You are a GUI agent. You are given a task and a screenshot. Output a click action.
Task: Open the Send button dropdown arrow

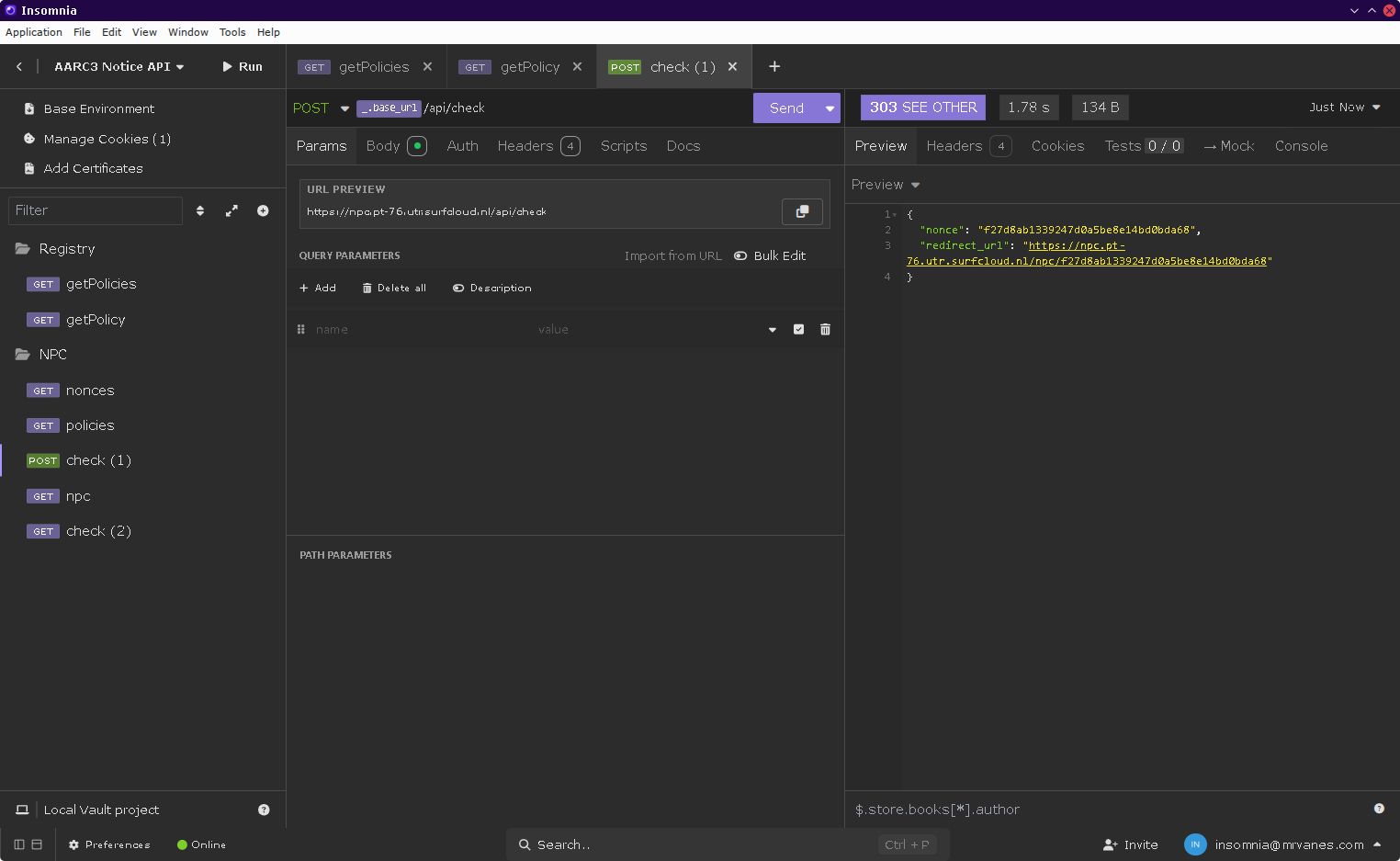point(830,108)
